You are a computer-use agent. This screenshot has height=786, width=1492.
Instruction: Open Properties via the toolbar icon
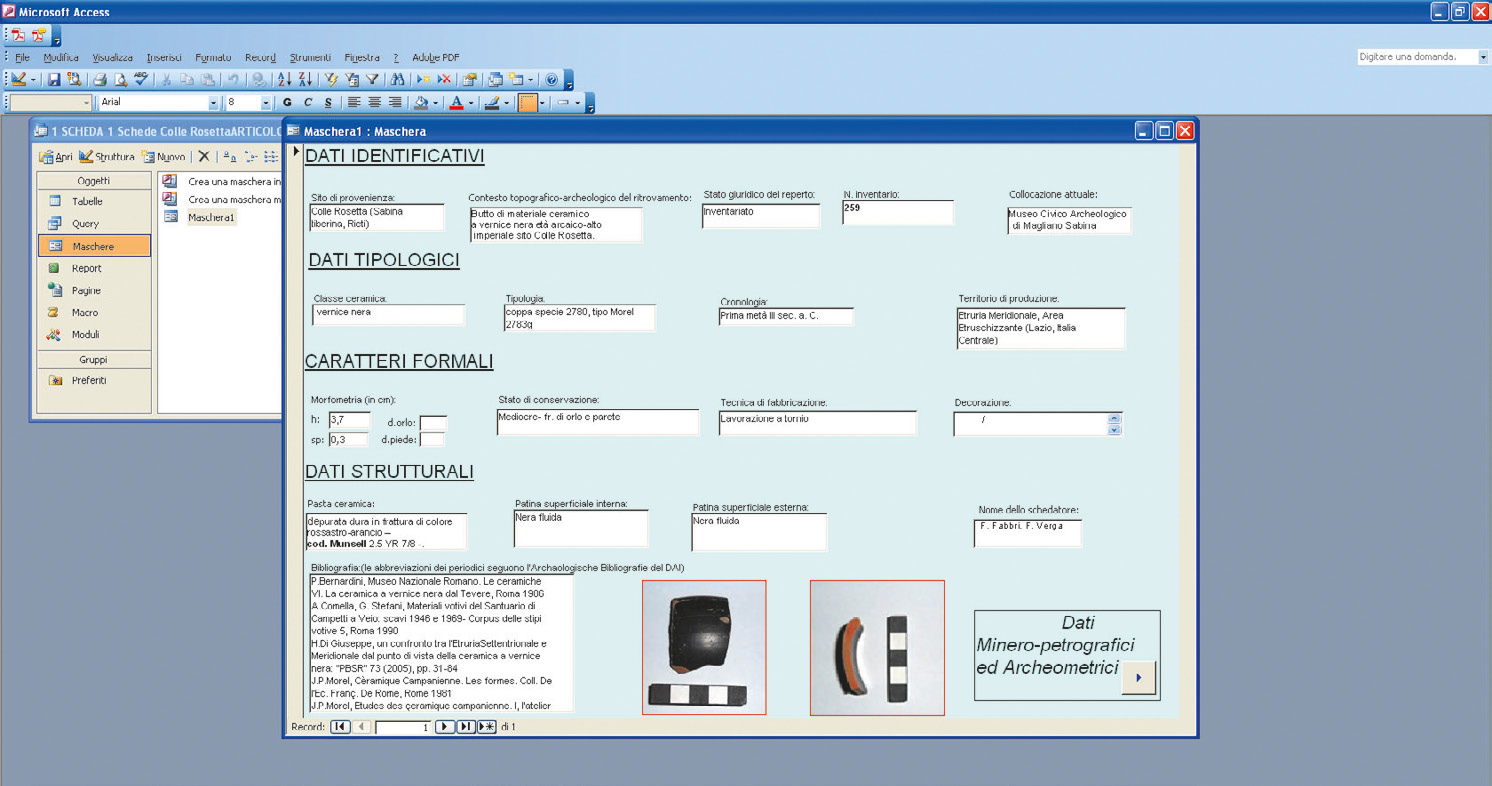[469, 79]
